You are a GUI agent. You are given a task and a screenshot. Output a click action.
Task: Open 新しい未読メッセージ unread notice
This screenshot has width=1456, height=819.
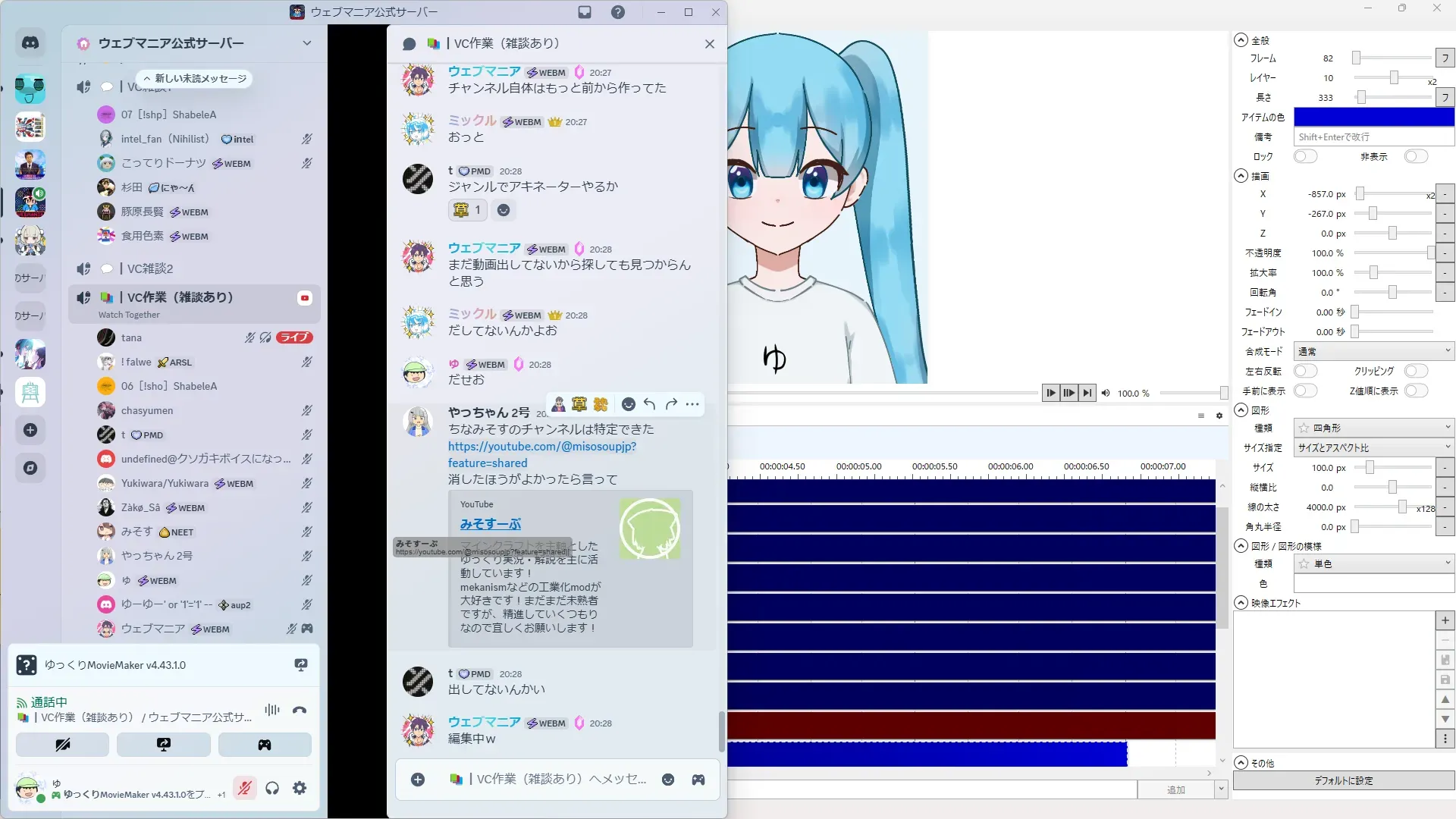click(x=195, y=78)
